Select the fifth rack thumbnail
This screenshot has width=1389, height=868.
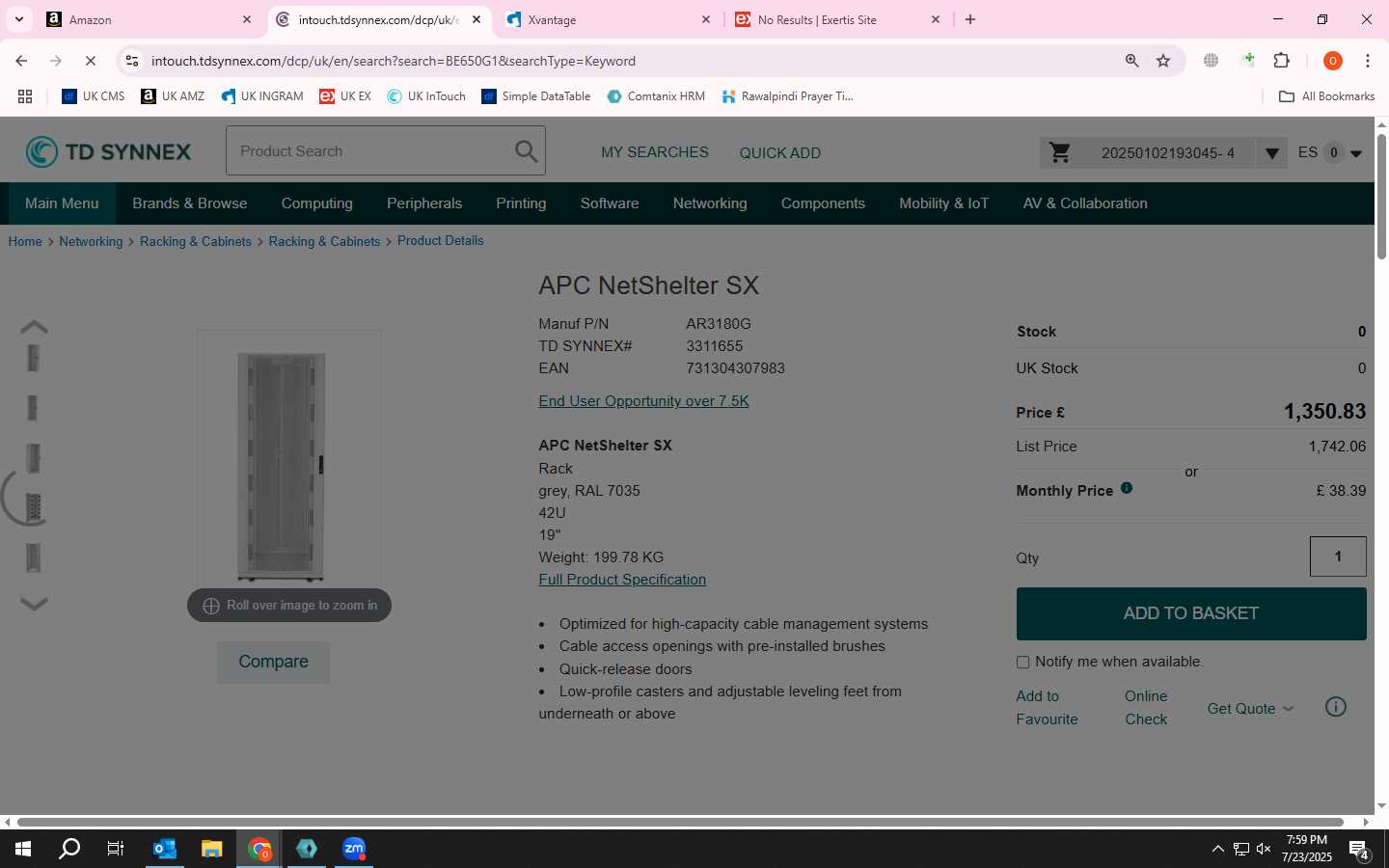(34, 557)
